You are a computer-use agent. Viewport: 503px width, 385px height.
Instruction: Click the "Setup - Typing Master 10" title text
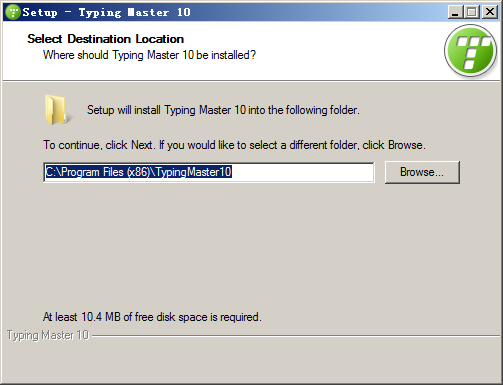pyautogui.click(x=107, y=13)
